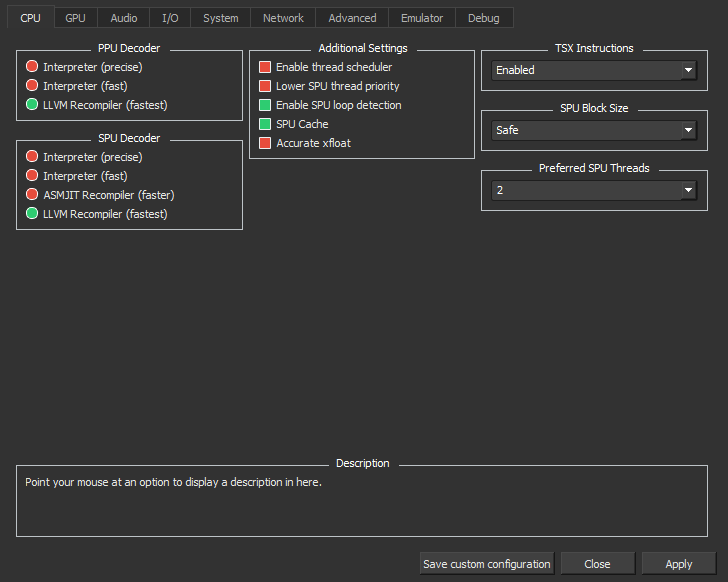Open the Debug tab

coord(484,18)
